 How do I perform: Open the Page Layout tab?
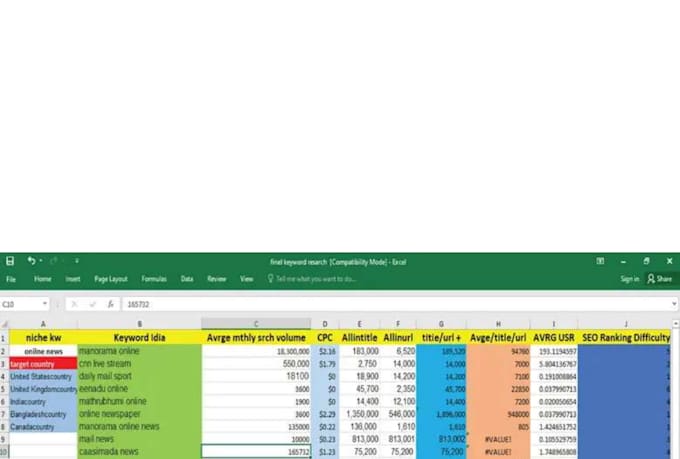pos(111,279)
